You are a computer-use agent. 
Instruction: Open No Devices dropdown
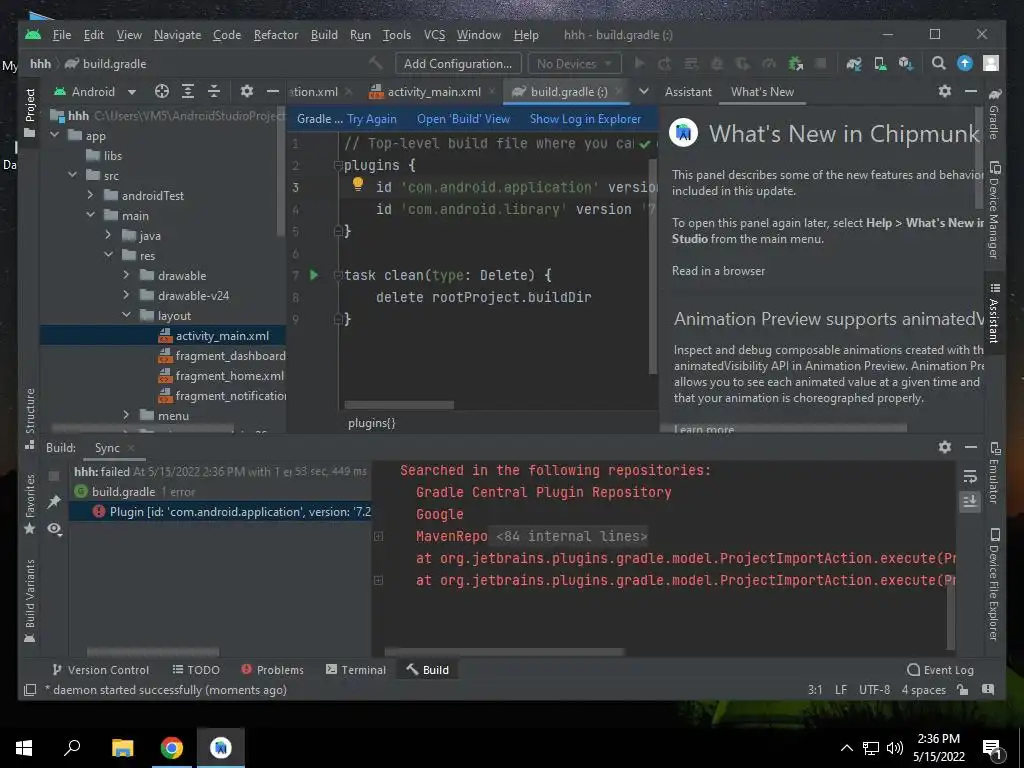tap(574, 63)
